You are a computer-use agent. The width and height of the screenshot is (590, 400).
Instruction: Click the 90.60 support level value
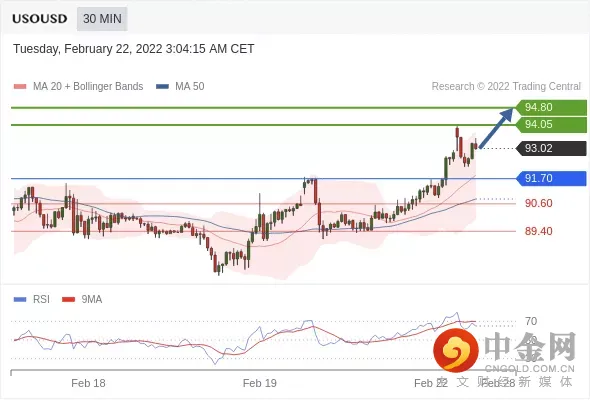coord(539,204)
